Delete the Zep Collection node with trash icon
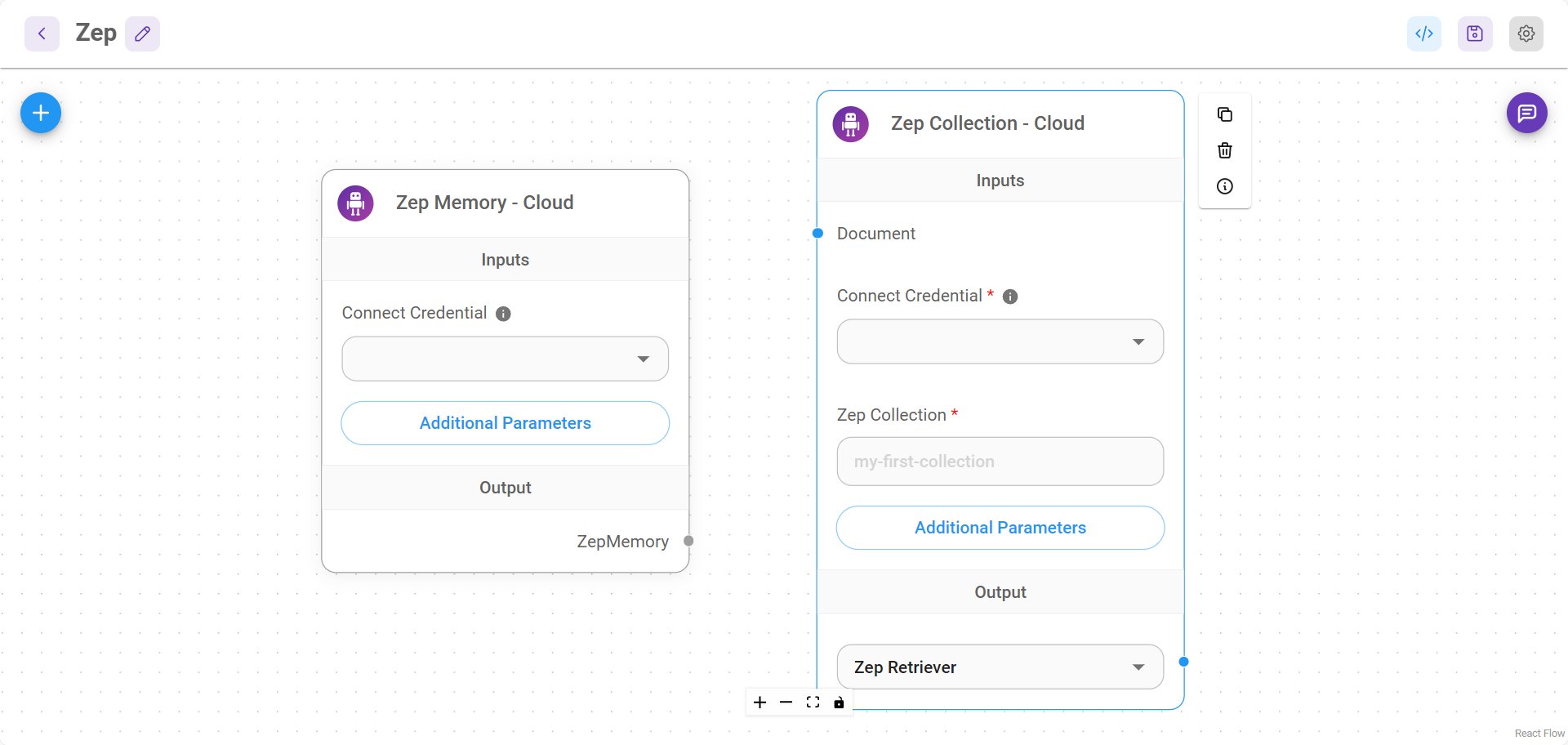 point(1225,150)
